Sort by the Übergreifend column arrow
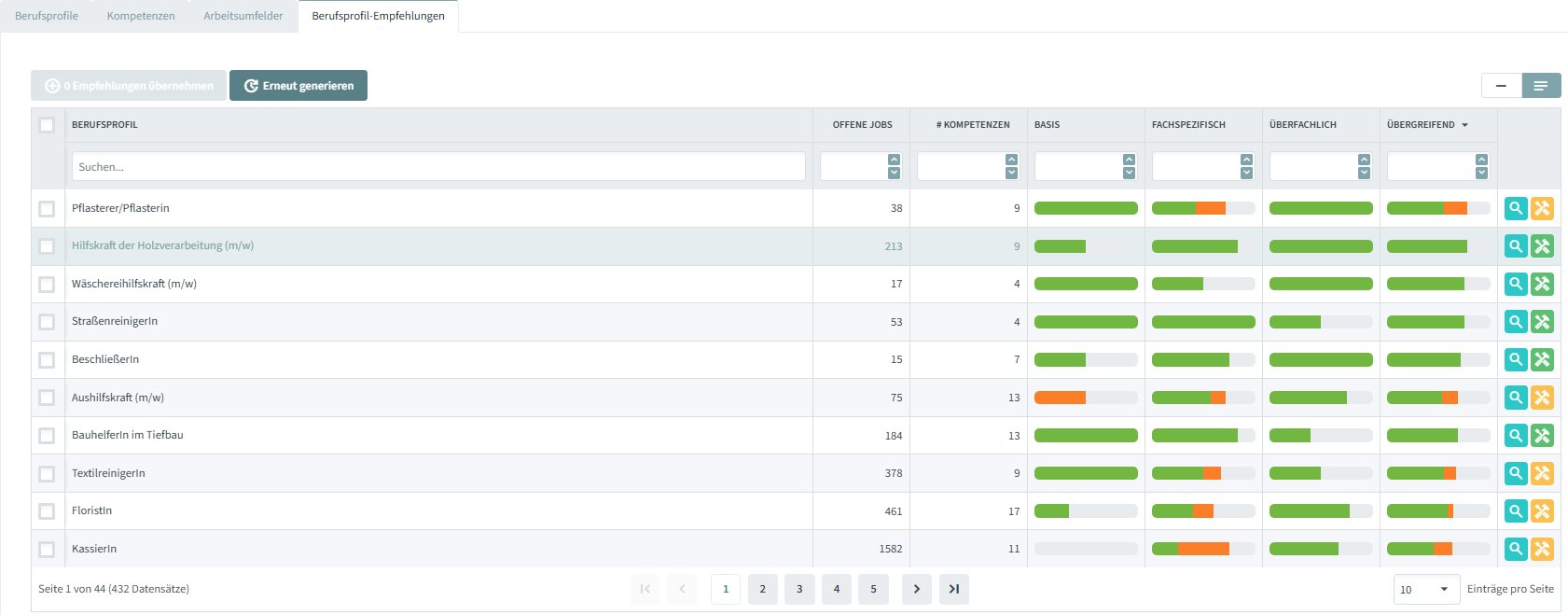Image resolution: width=1568 pixels, height=615 pixels. (1464, 125)
